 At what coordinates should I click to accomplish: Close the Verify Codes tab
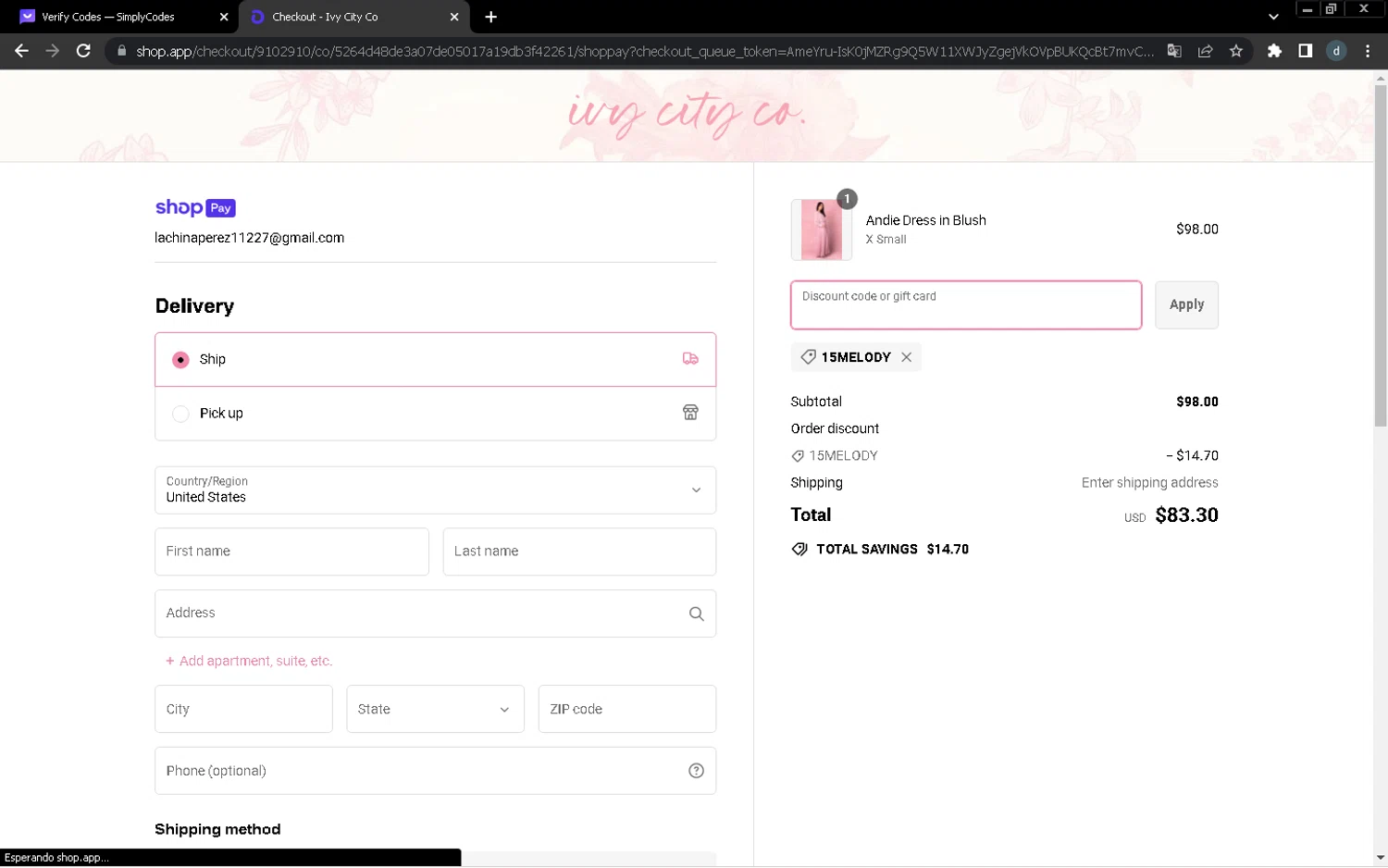pos(224,17)
